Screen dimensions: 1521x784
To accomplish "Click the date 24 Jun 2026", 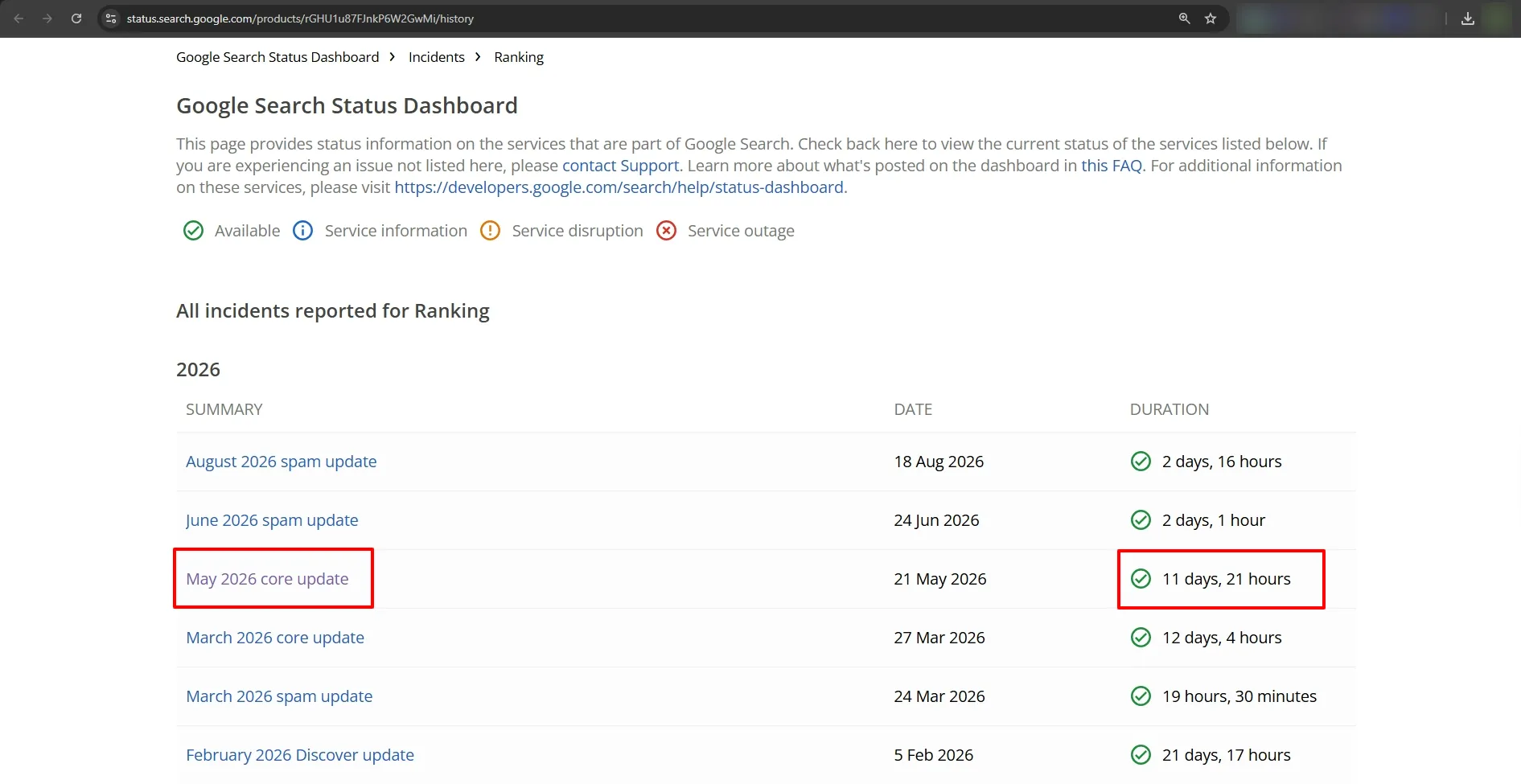I will point(936,520).
